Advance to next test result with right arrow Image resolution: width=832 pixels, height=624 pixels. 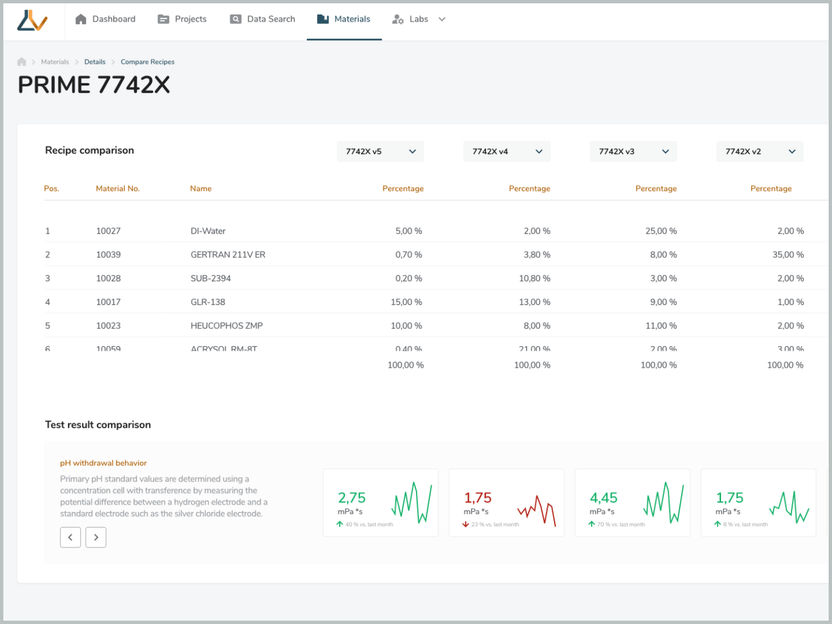point(96,537)
